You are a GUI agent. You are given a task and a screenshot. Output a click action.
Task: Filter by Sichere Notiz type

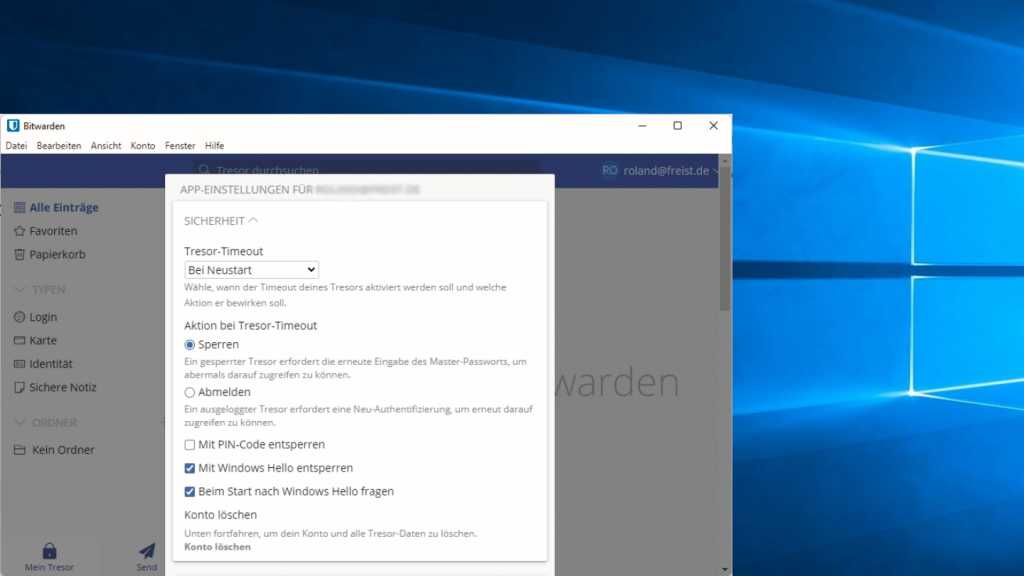[63, 387]
